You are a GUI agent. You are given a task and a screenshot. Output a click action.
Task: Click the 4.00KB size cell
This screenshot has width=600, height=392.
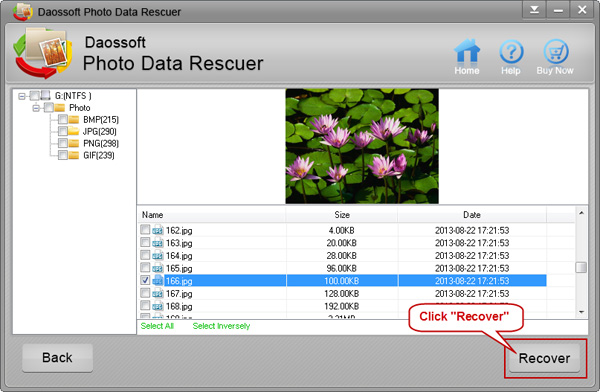coord(342,230)
